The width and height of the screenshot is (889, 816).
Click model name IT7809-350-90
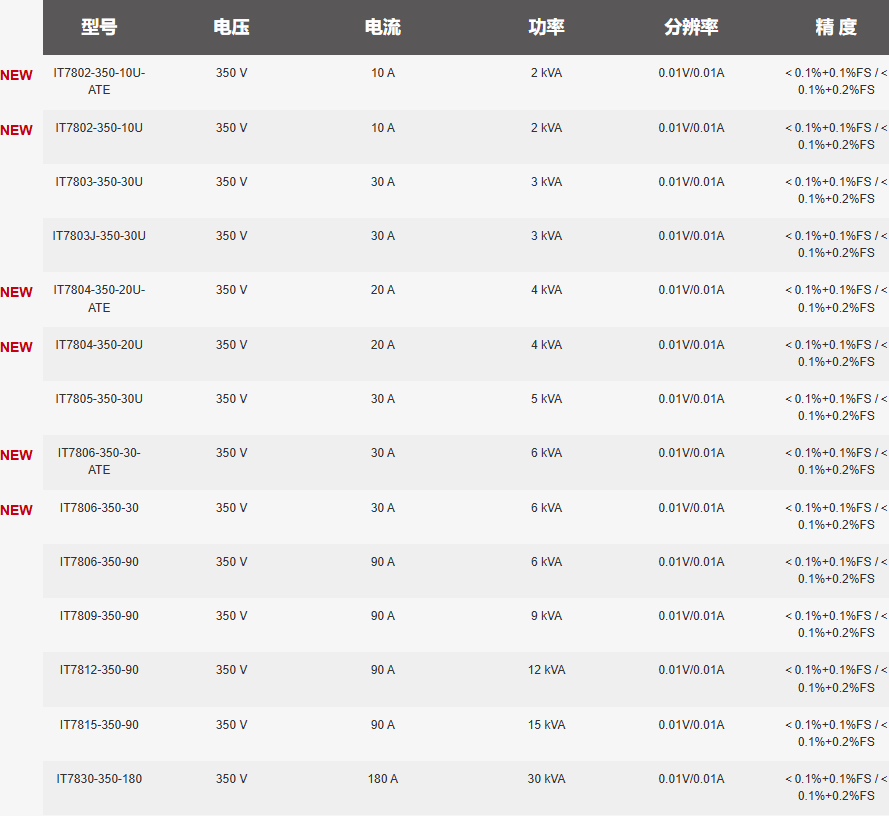coord(99,615)
